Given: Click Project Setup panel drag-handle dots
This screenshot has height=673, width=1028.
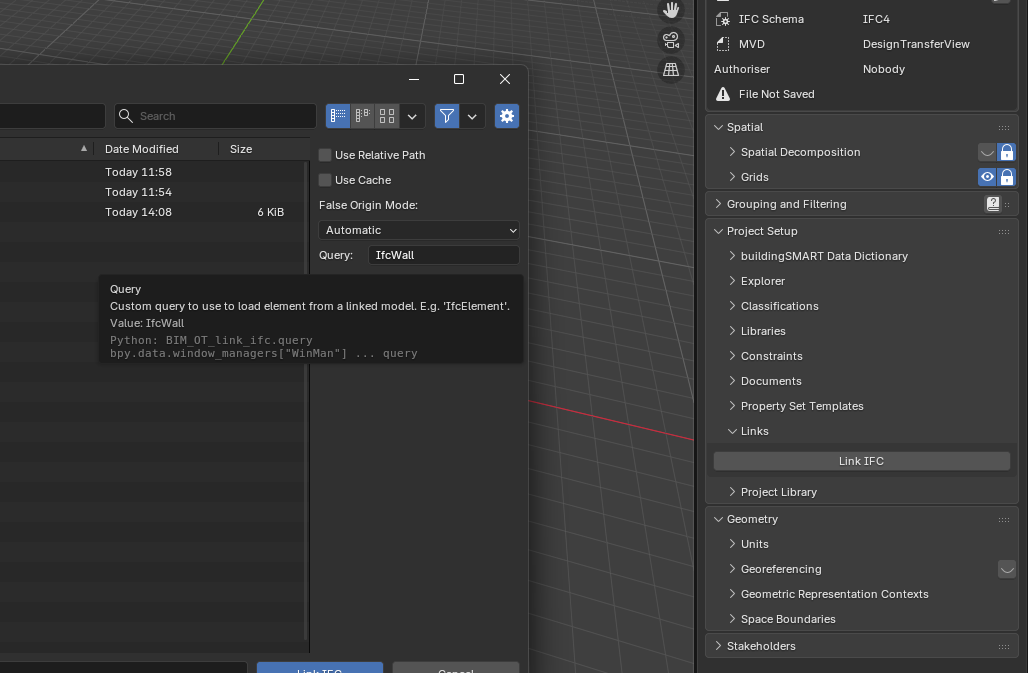Looking at the screenshot, I should click(1004, 231).
